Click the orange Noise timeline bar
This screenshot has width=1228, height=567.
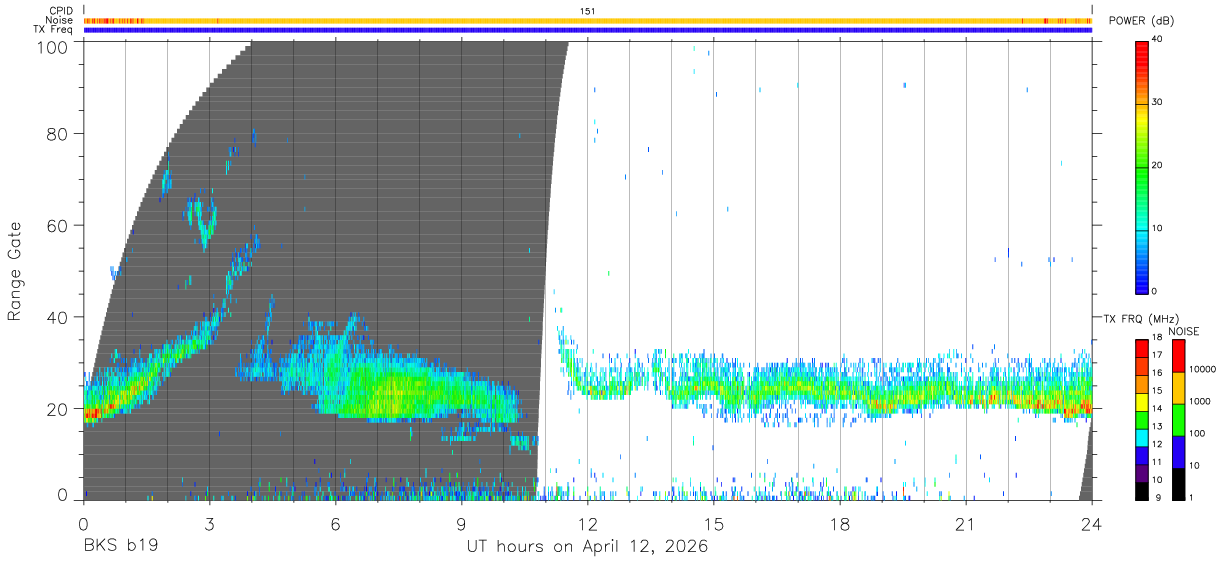[587, 20]
